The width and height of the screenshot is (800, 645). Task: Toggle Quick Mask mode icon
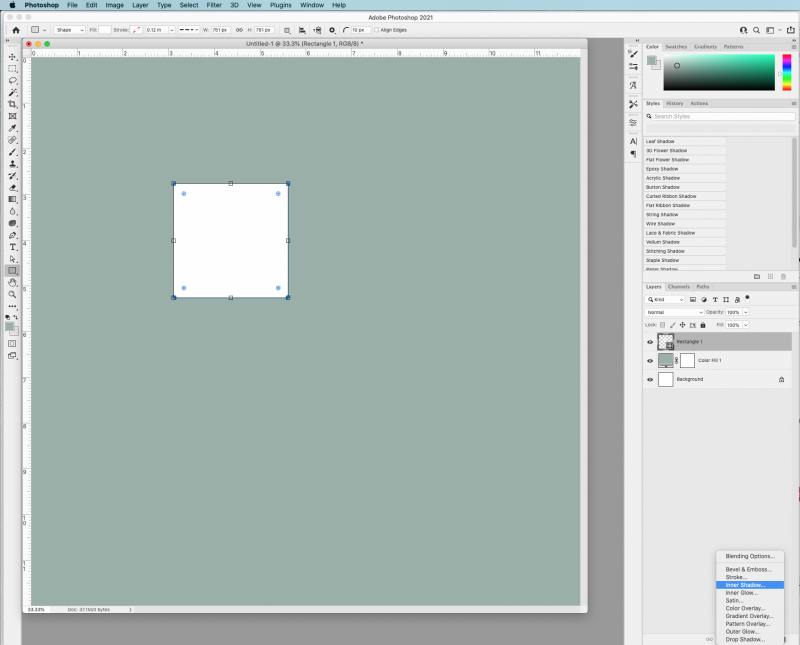pyautogui.click(x=12, y=344)
